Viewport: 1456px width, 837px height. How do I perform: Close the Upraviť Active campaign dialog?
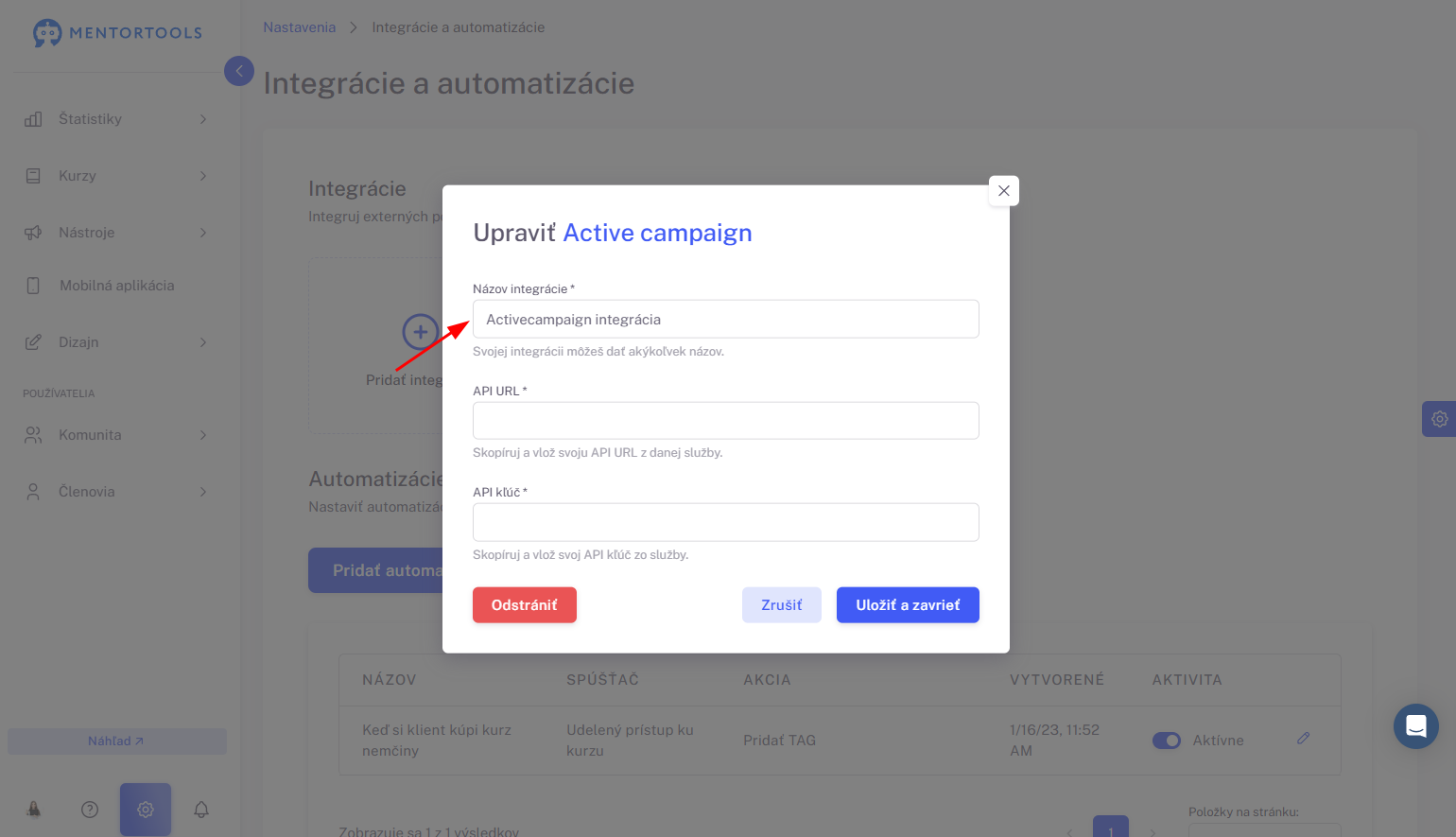1004,191
